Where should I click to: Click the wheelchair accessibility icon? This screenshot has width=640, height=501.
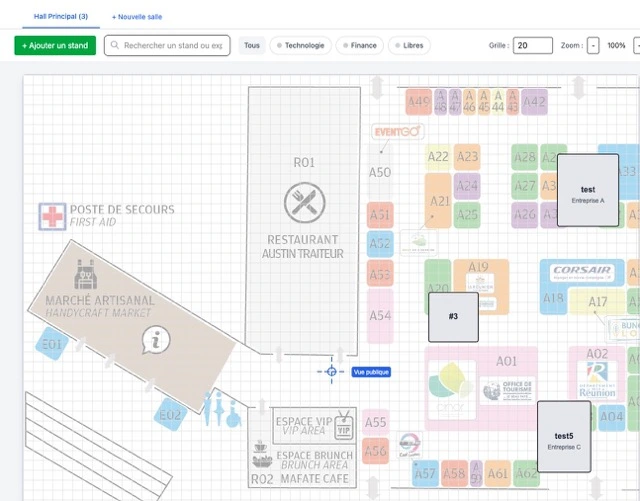(233, 414)
